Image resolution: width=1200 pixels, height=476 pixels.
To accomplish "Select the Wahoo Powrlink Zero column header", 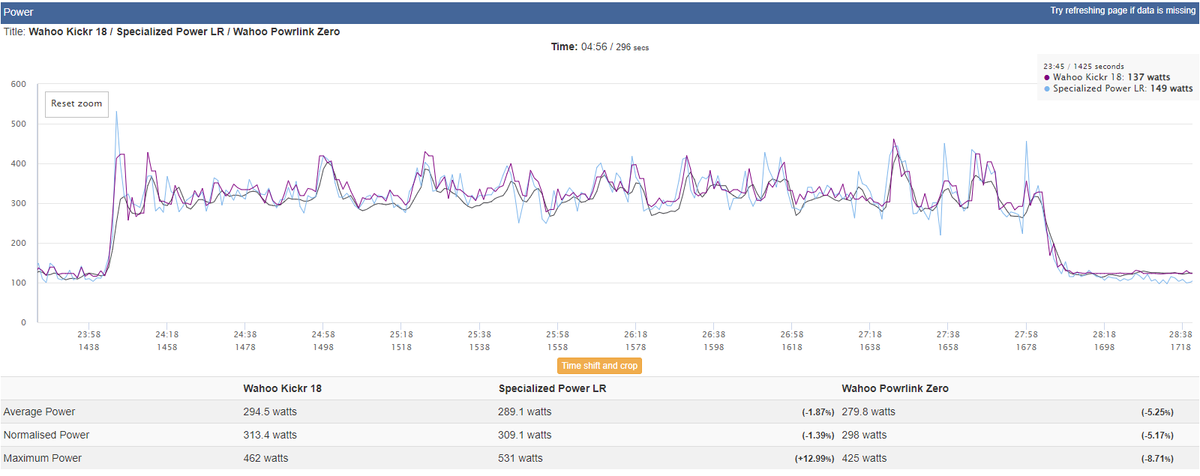I will [896, 388].
